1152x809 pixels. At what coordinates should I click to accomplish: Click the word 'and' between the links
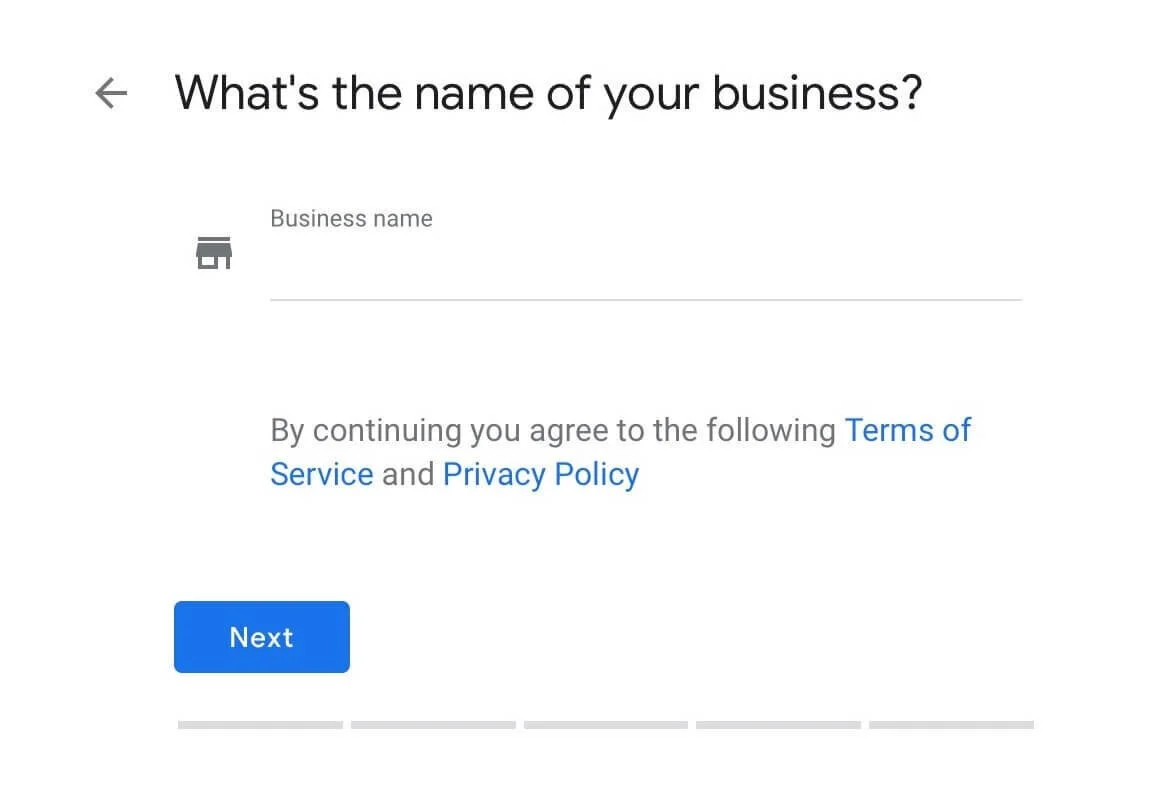click(408, 474)
